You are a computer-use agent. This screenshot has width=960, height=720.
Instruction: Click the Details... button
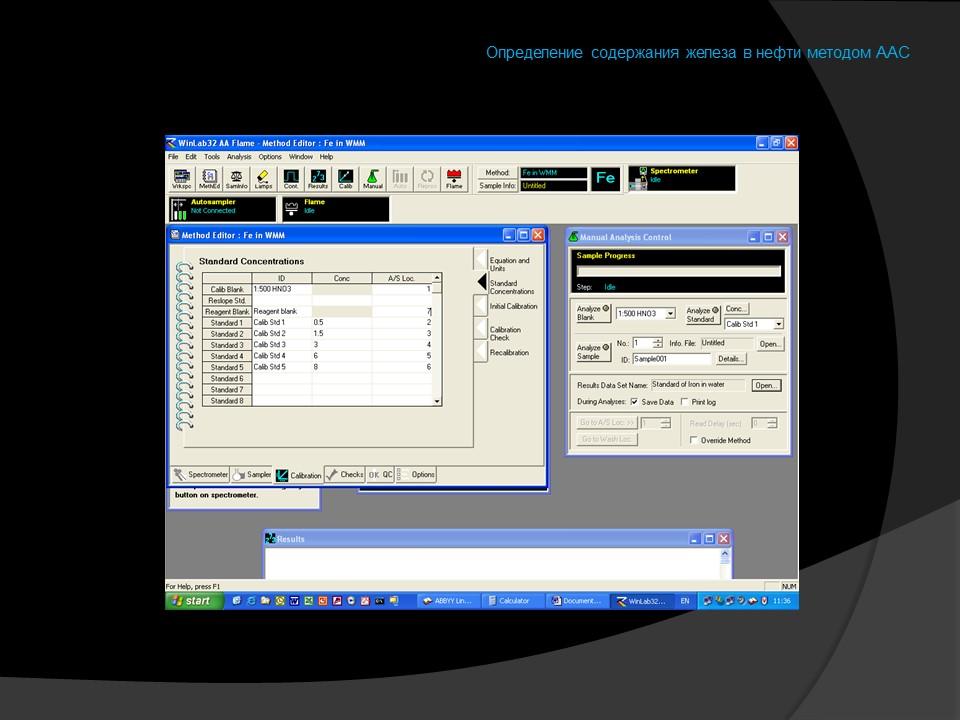pyautogui.click(x=731, y=359)
